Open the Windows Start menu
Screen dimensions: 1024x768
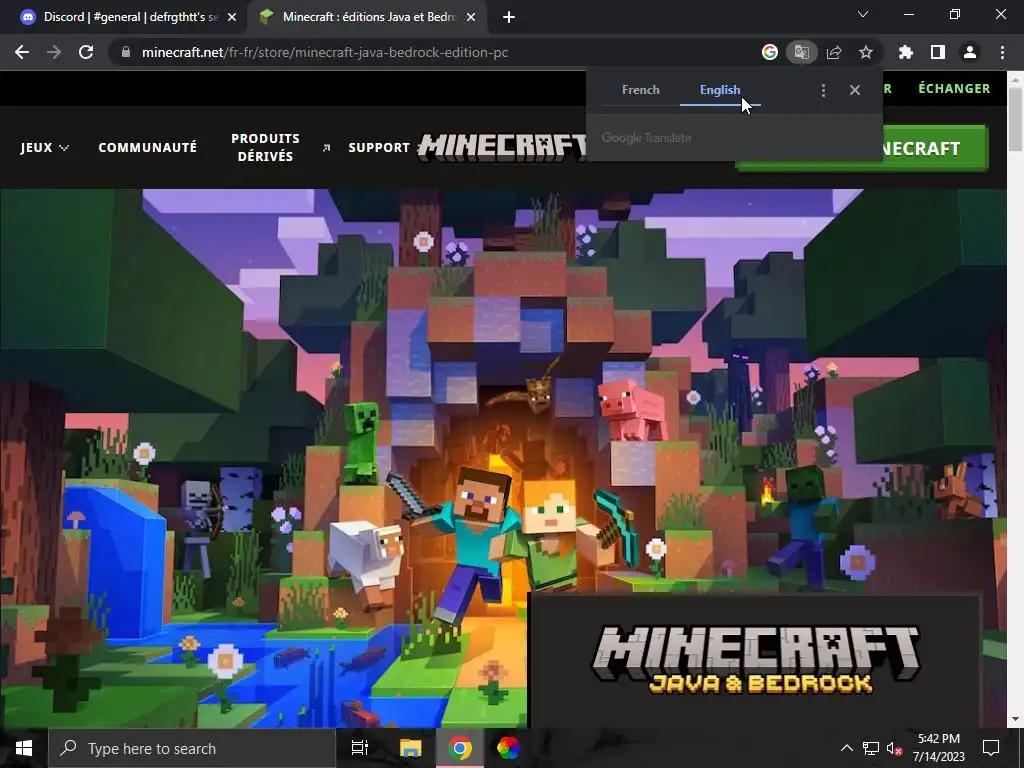pos(24,748)
